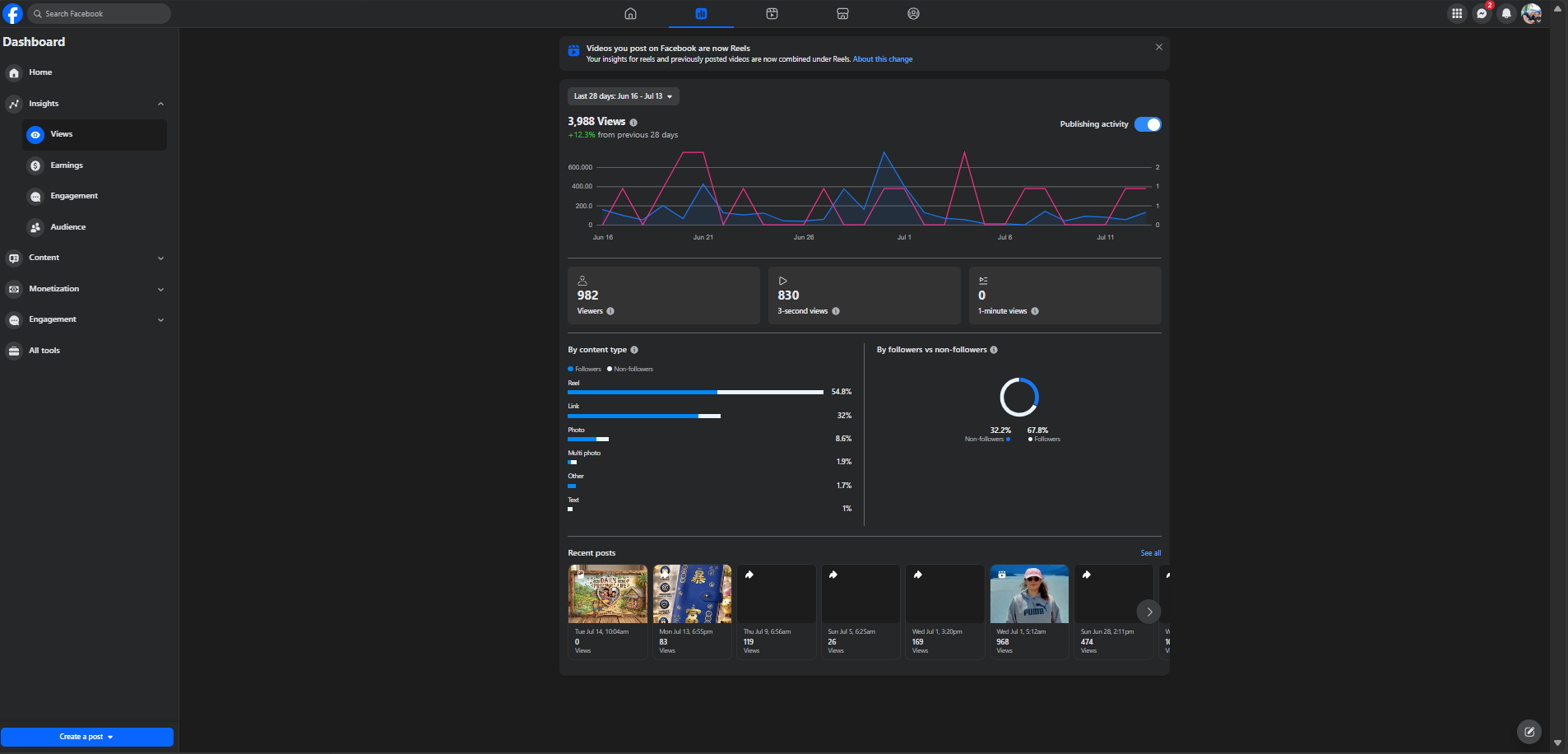The height and width of the screenshot is (754, 1568).
Task: Open the notifications bell
Action: [1506, 13]
